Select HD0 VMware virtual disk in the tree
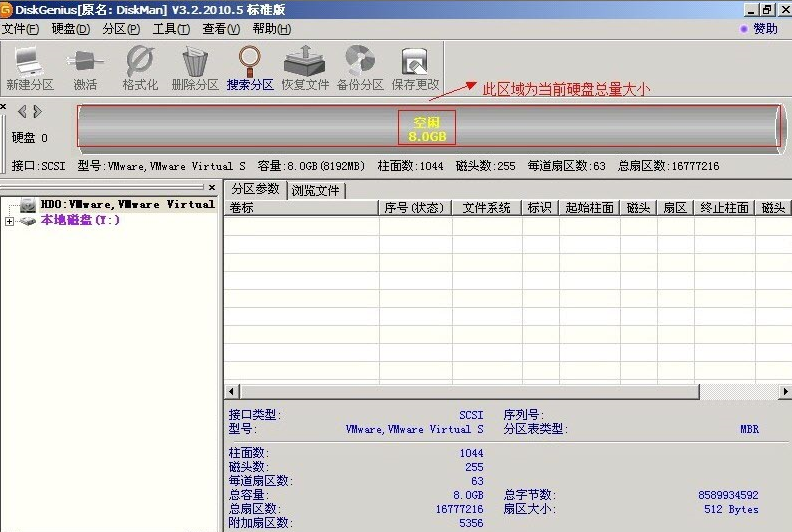Image resolution: width=792 pixels, height=532 pixels. click(x=127, y=204)
